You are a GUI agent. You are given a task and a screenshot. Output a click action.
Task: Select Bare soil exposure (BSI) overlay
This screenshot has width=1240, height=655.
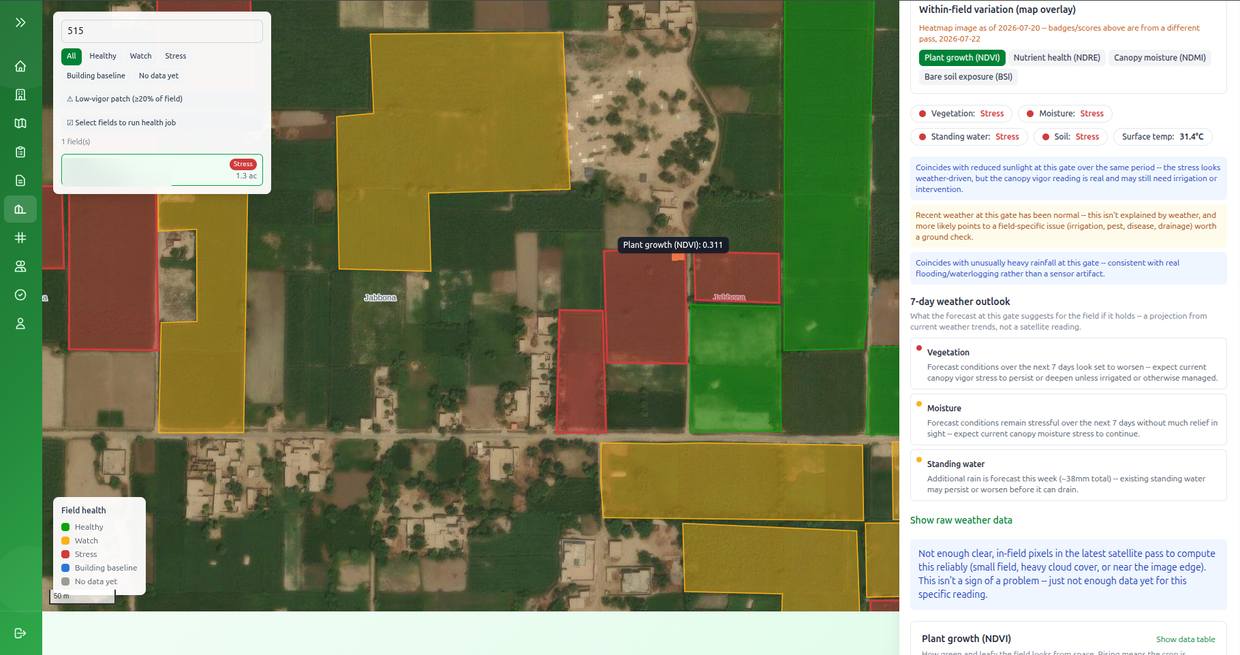pos(968,76)
